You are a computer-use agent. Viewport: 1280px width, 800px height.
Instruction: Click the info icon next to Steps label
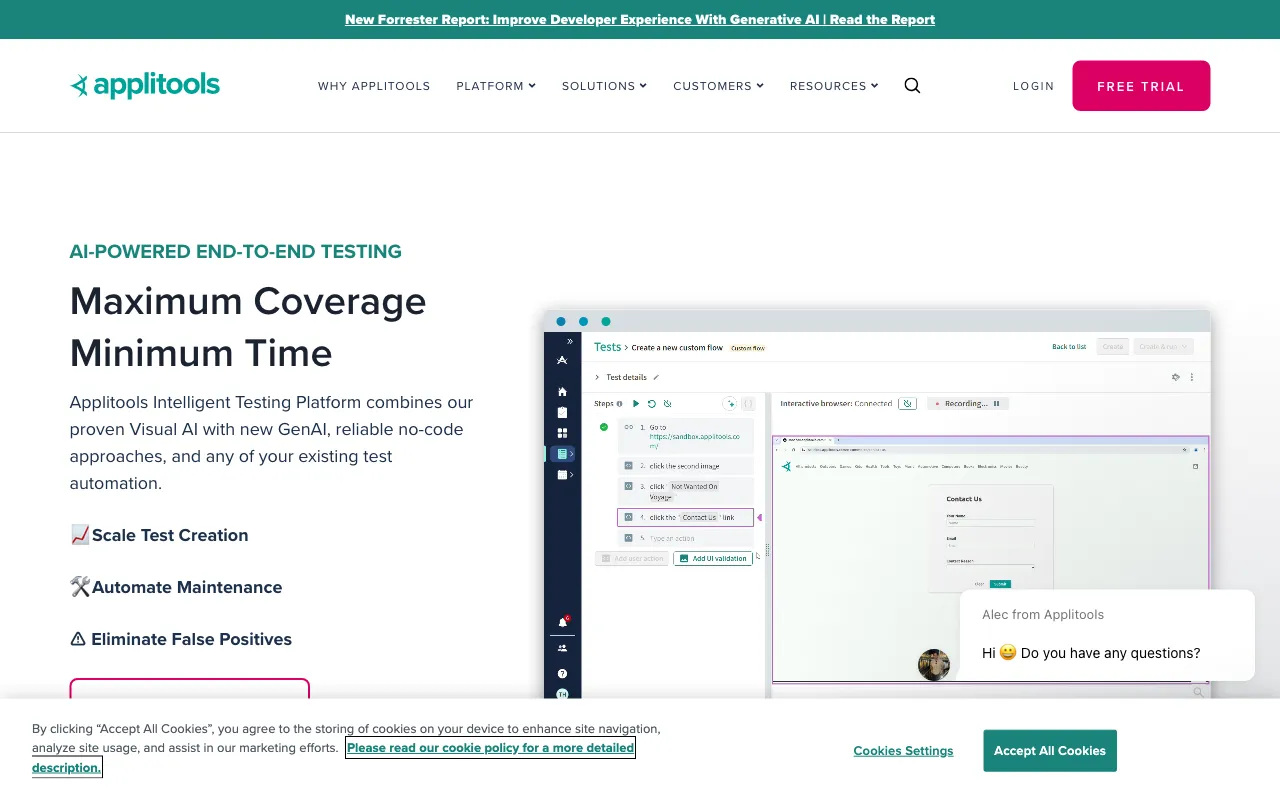point(619,404)
